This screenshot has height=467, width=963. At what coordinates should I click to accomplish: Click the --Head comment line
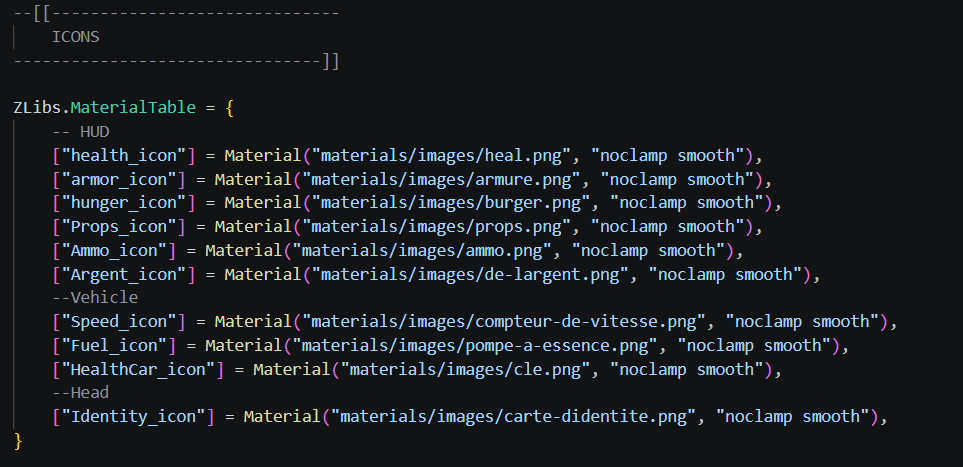pyautogui.click(x=80, y=393)
